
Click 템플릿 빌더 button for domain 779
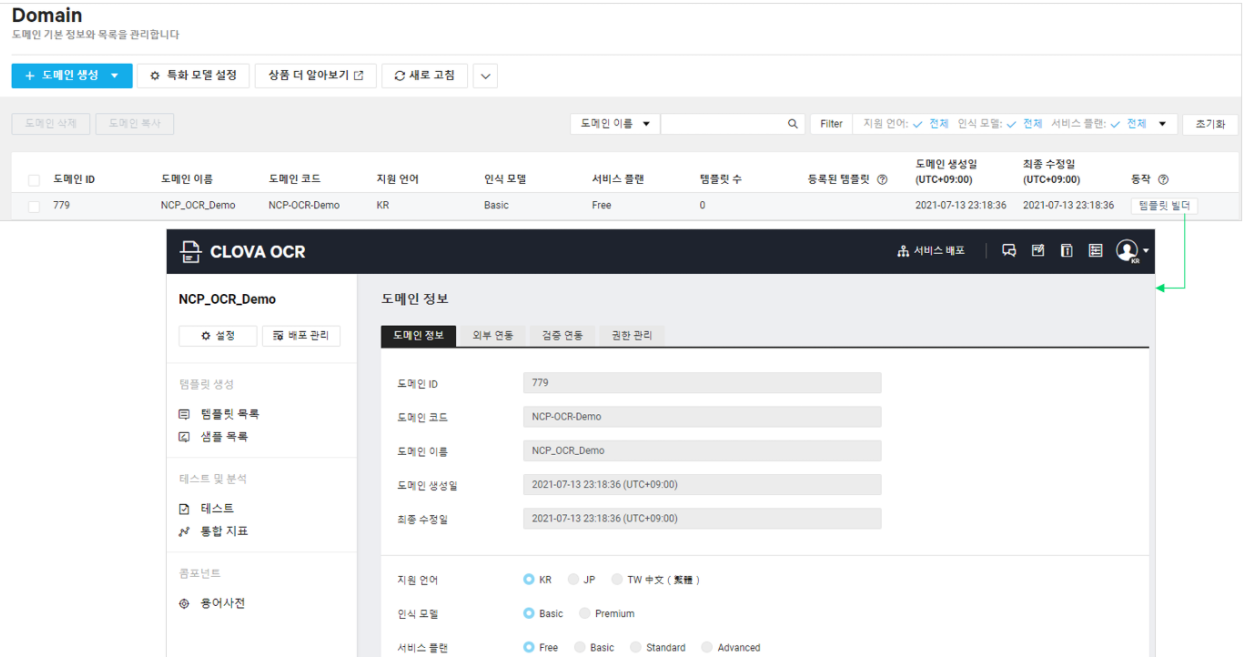tap(1164, 205)
